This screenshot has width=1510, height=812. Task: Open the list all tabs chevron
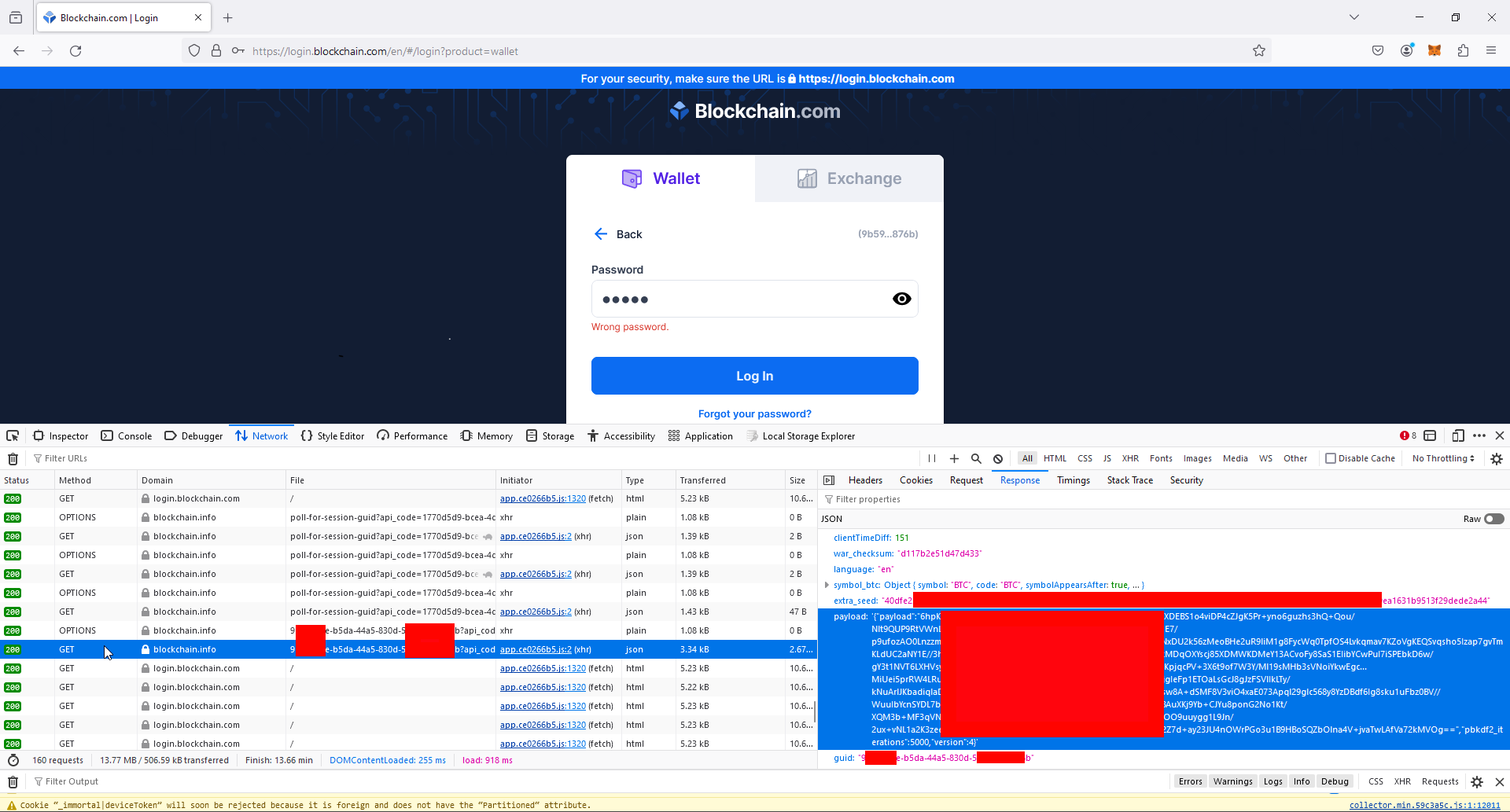1354,17
